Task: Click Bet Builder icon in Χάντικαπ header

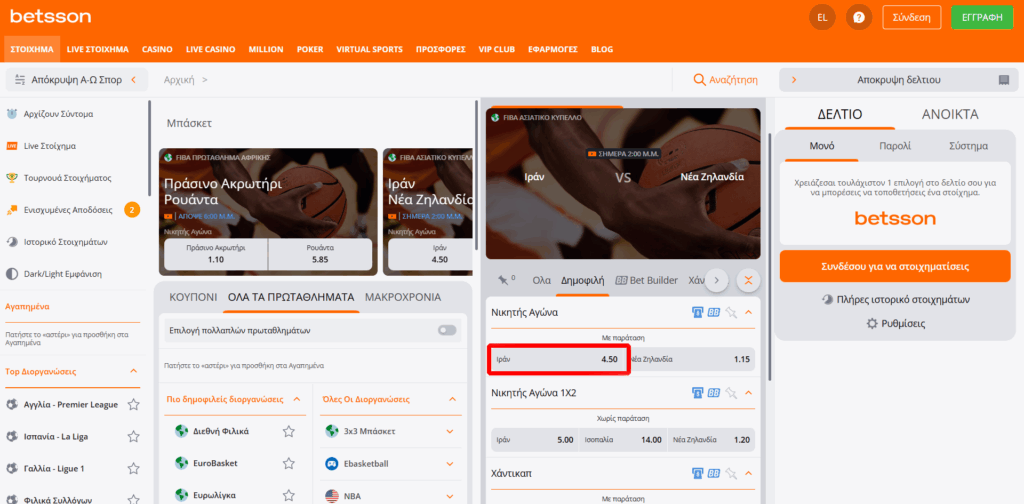Action: (x=714, y=473)
